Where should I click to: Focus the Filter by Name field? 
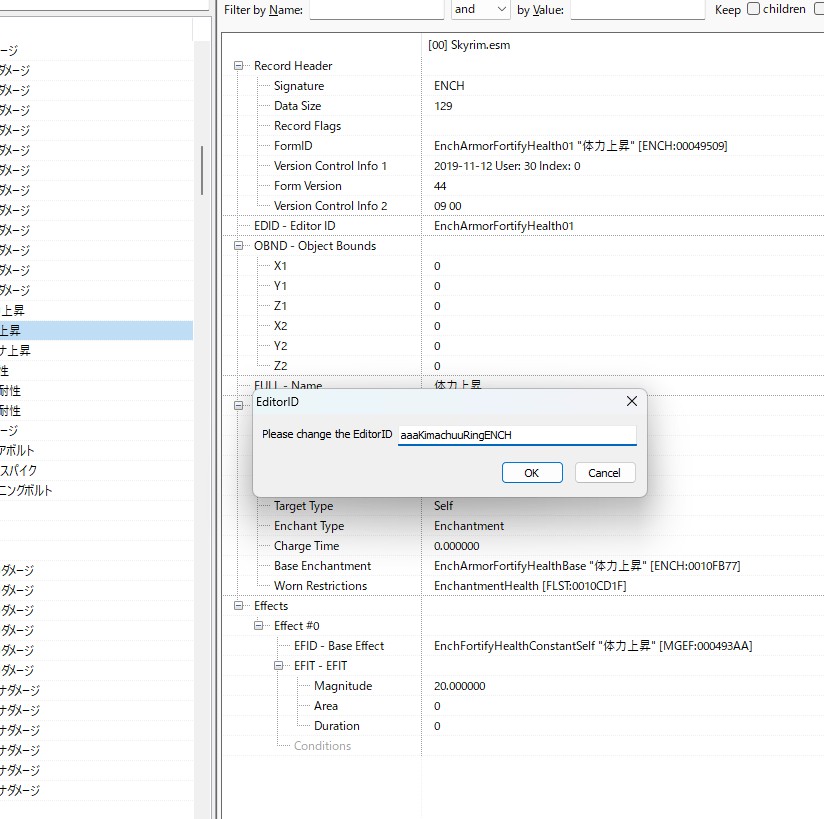coord(376,9)
